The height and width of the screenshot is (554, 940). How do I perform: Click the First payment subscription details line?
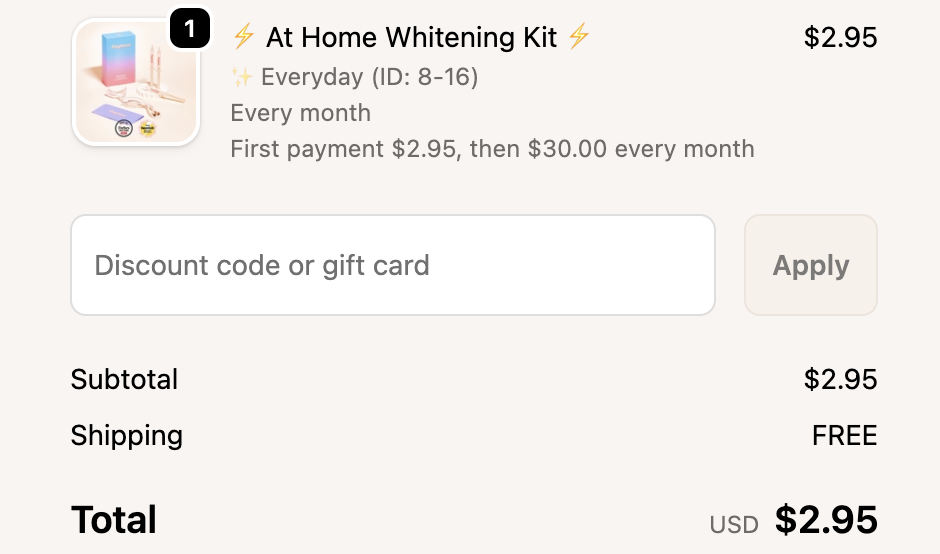coord(492,149)
